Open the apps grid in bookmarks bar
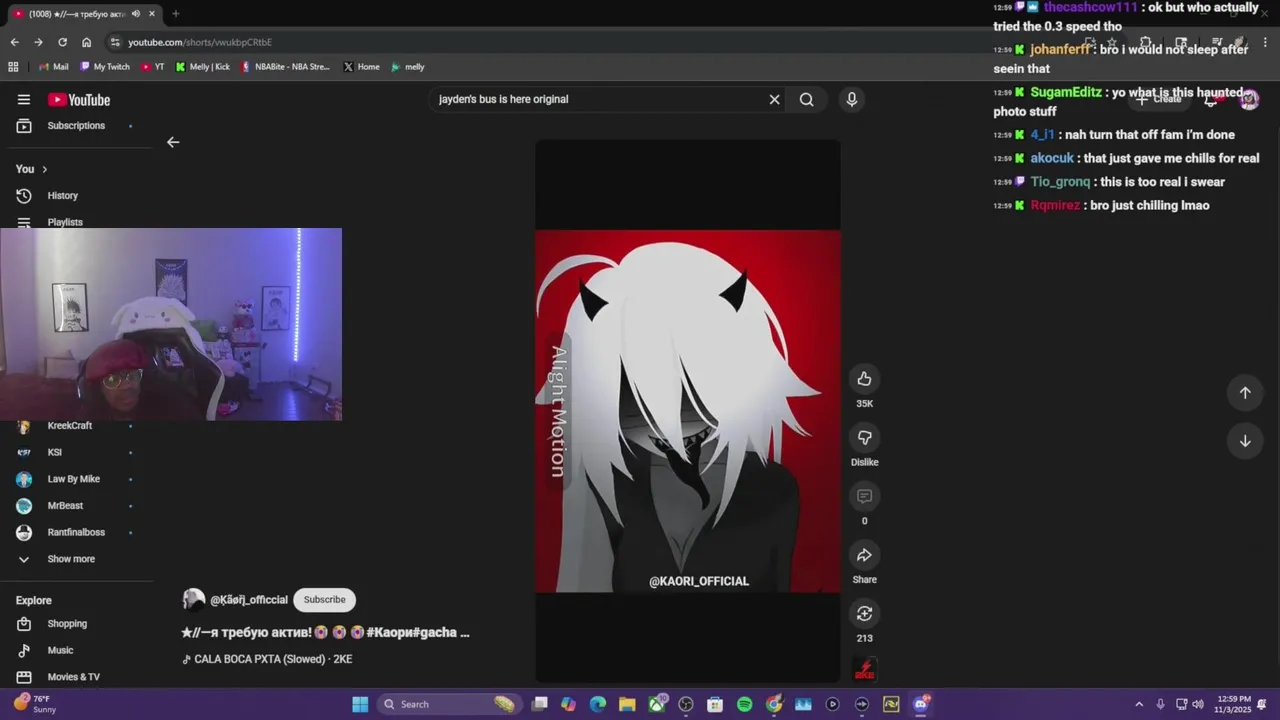 (x=13, y=67)
